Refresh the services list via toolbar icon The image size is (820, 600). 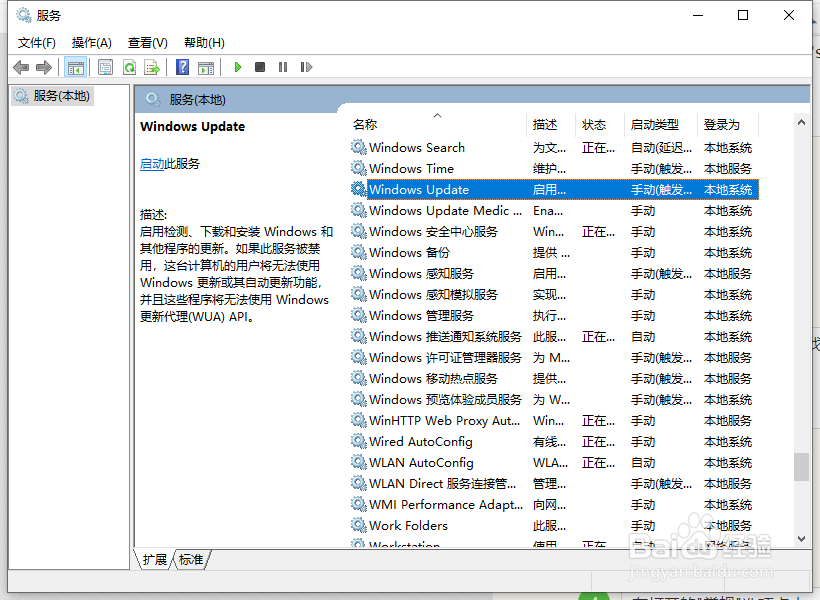(x=129, y=67)
